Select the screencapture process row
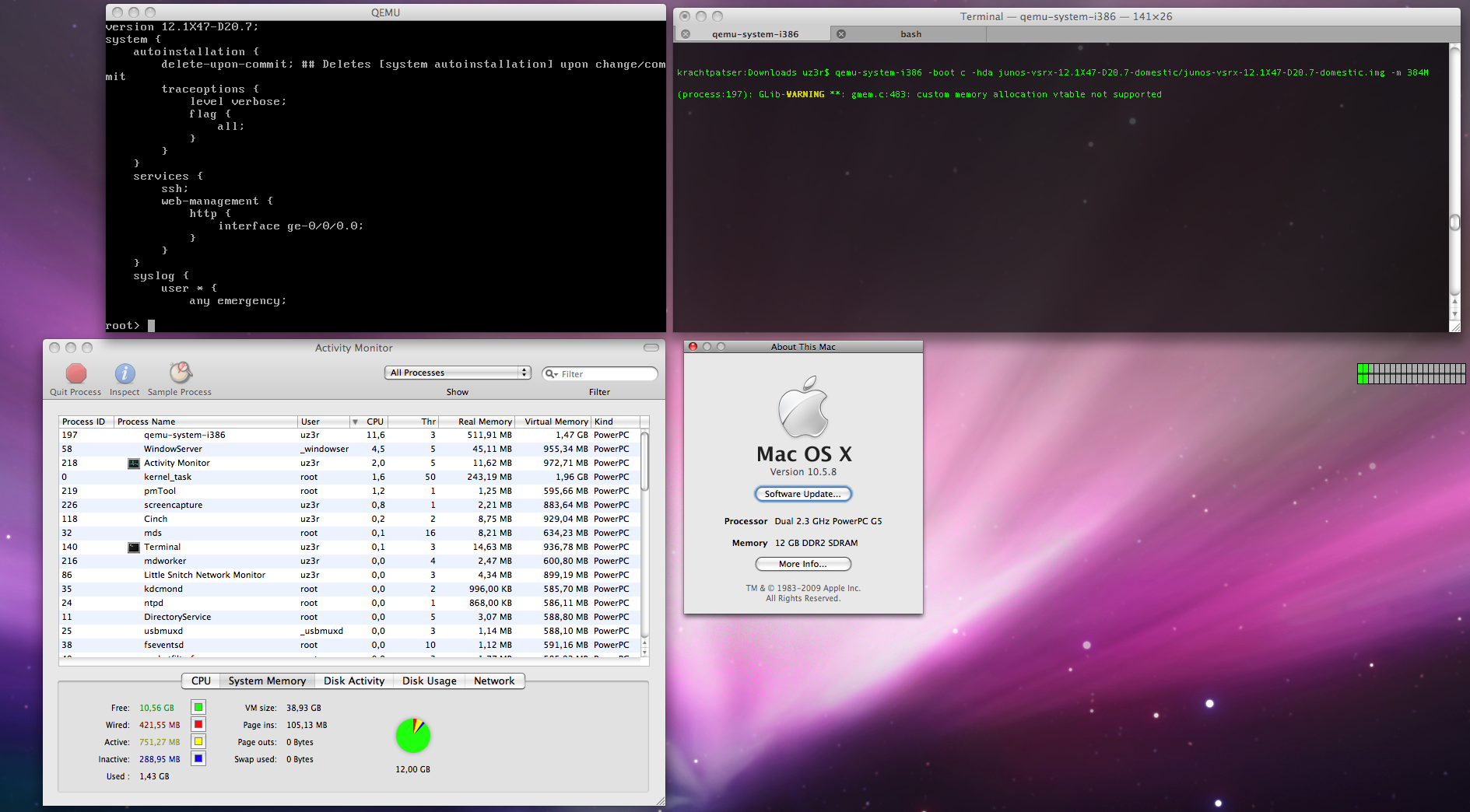1470x812 pixels. (349, 506)
